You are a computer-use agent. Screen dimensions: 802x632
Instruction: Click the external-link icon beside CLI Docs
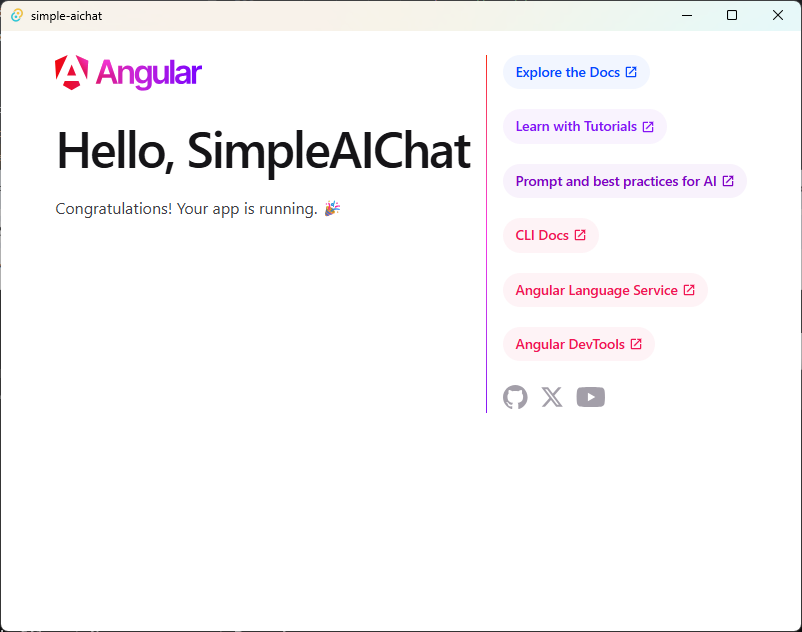580,236
